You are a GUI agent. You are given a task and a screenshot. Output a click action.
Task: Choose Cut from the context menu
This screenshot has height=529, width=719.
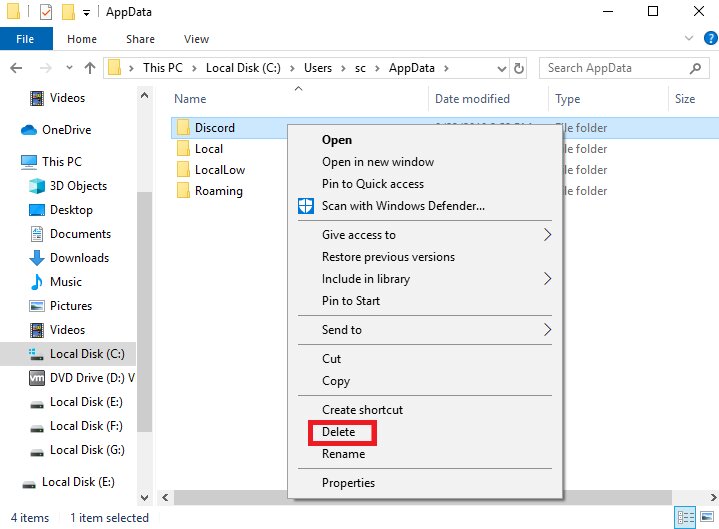pyautogui.click(x=331, y=358)
